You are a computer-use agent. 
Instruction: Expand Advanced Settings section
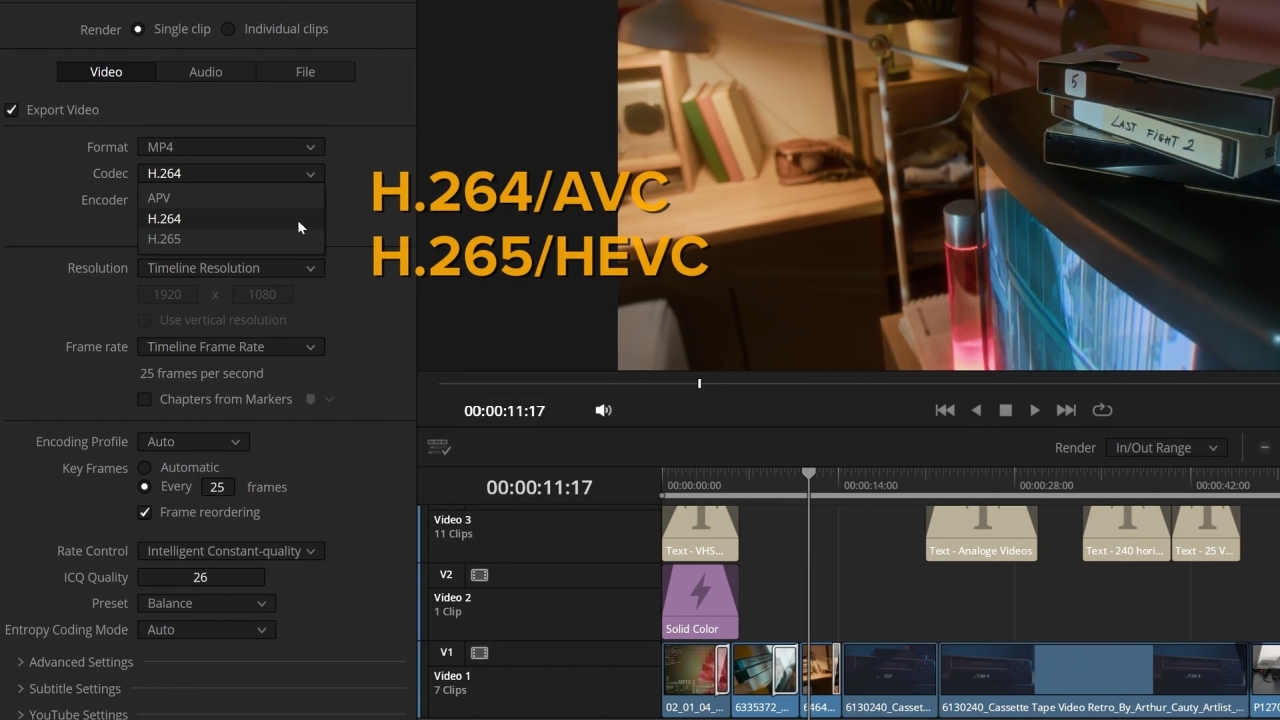click(74, 662)
